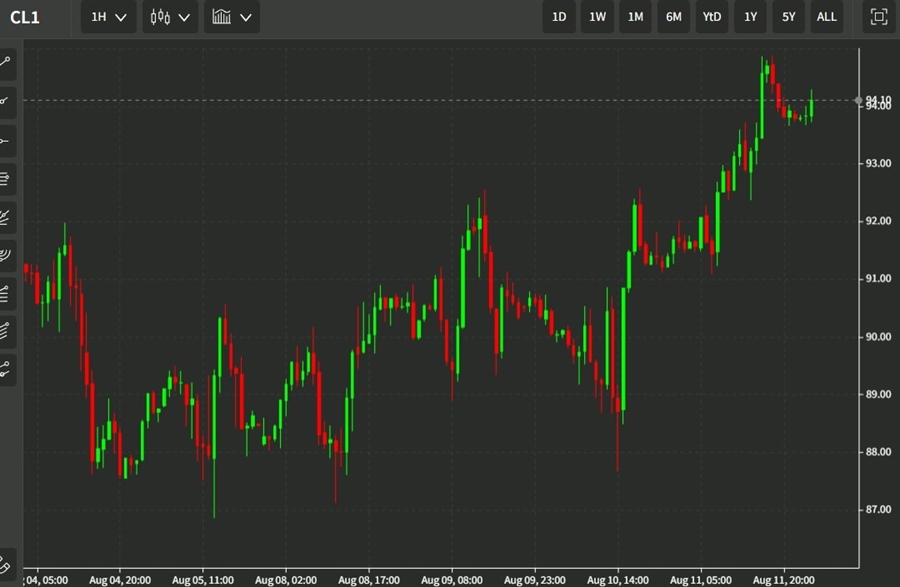The image size is (900, 587).
Task: Choose the fan lines drawing tool
Action: (x=7, y=216)
